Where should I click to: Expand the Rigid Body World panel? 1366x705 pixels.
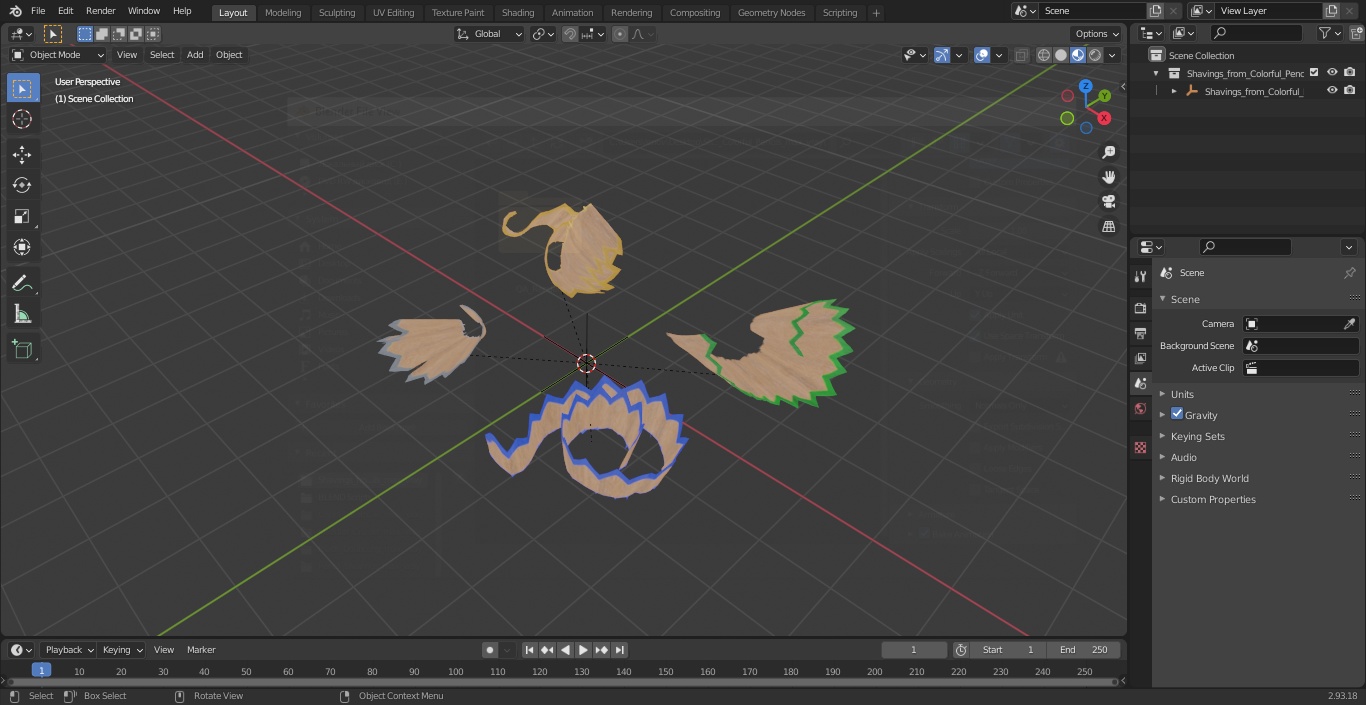point(1209,478)
